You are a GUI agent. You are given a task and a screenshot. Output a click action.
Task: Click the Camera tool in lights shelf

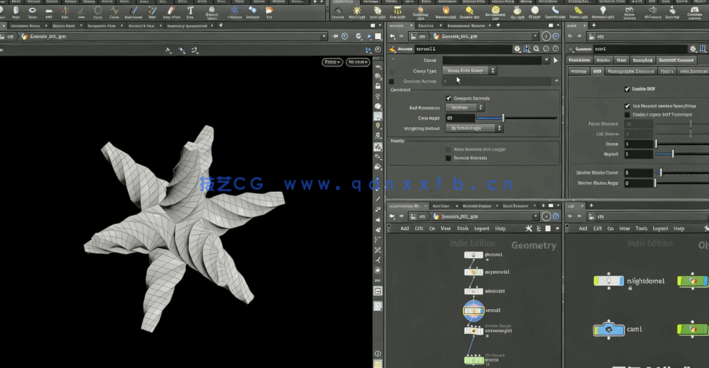[338, 12]
